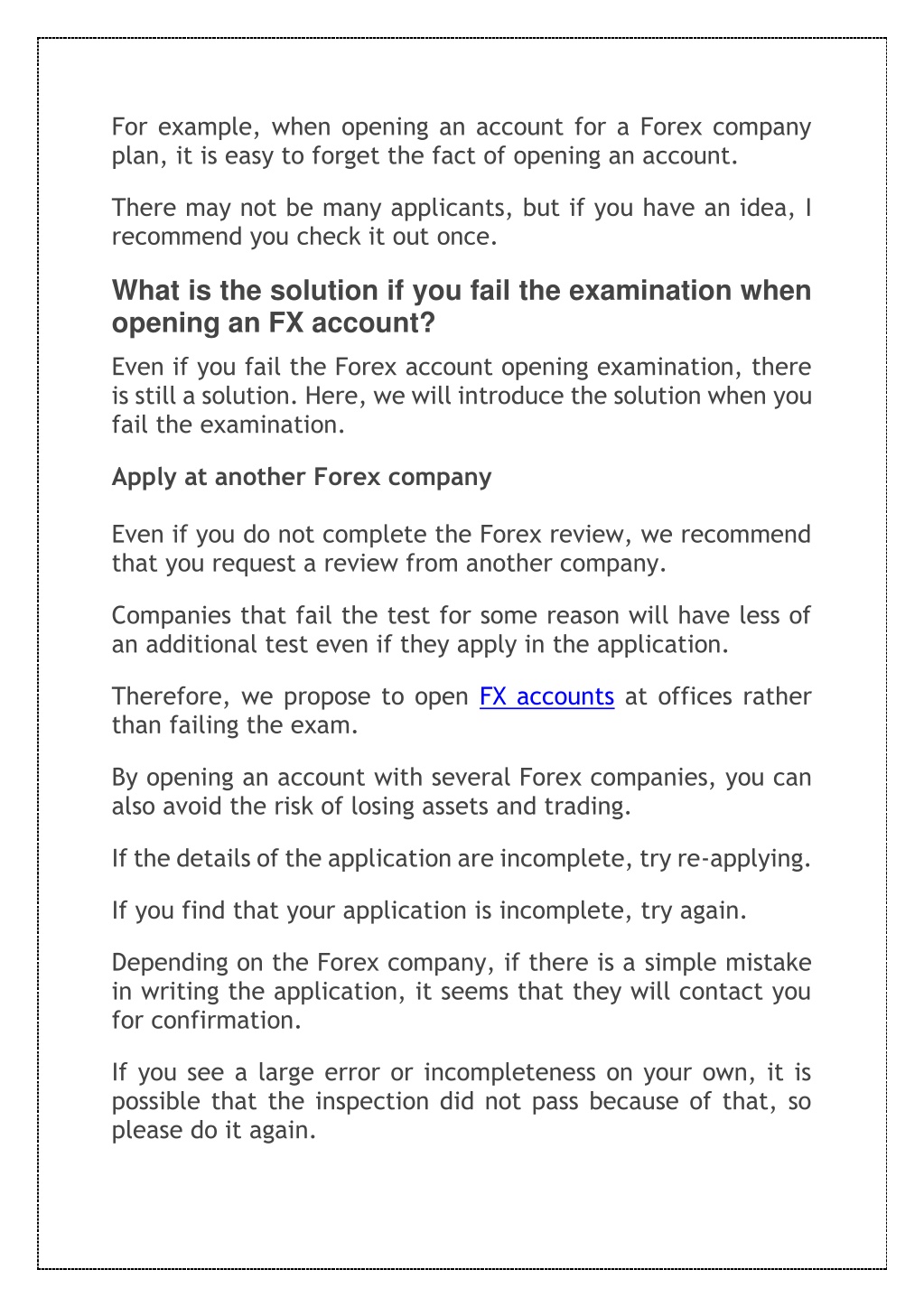Click the paragraph starting 'Depending on the Forex company'
The image size is (924, 1307).
pos(462,992)
